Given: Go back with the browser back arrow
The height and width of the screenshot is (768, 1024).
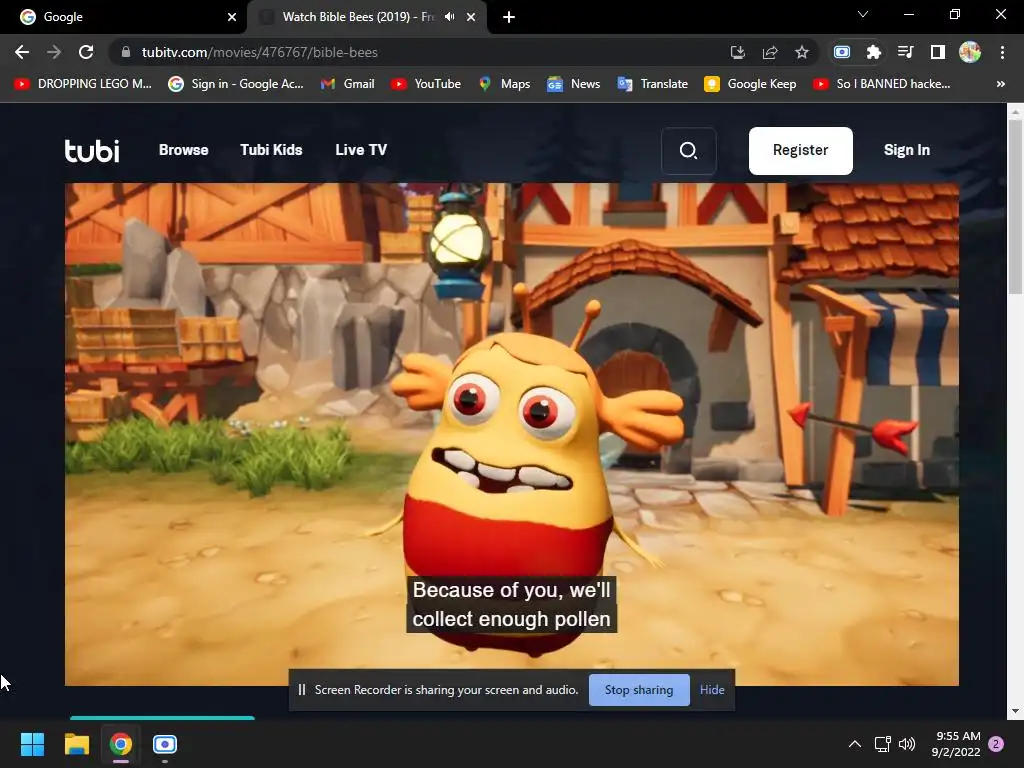Looking at the screenshot, I should tap(22, 52).
